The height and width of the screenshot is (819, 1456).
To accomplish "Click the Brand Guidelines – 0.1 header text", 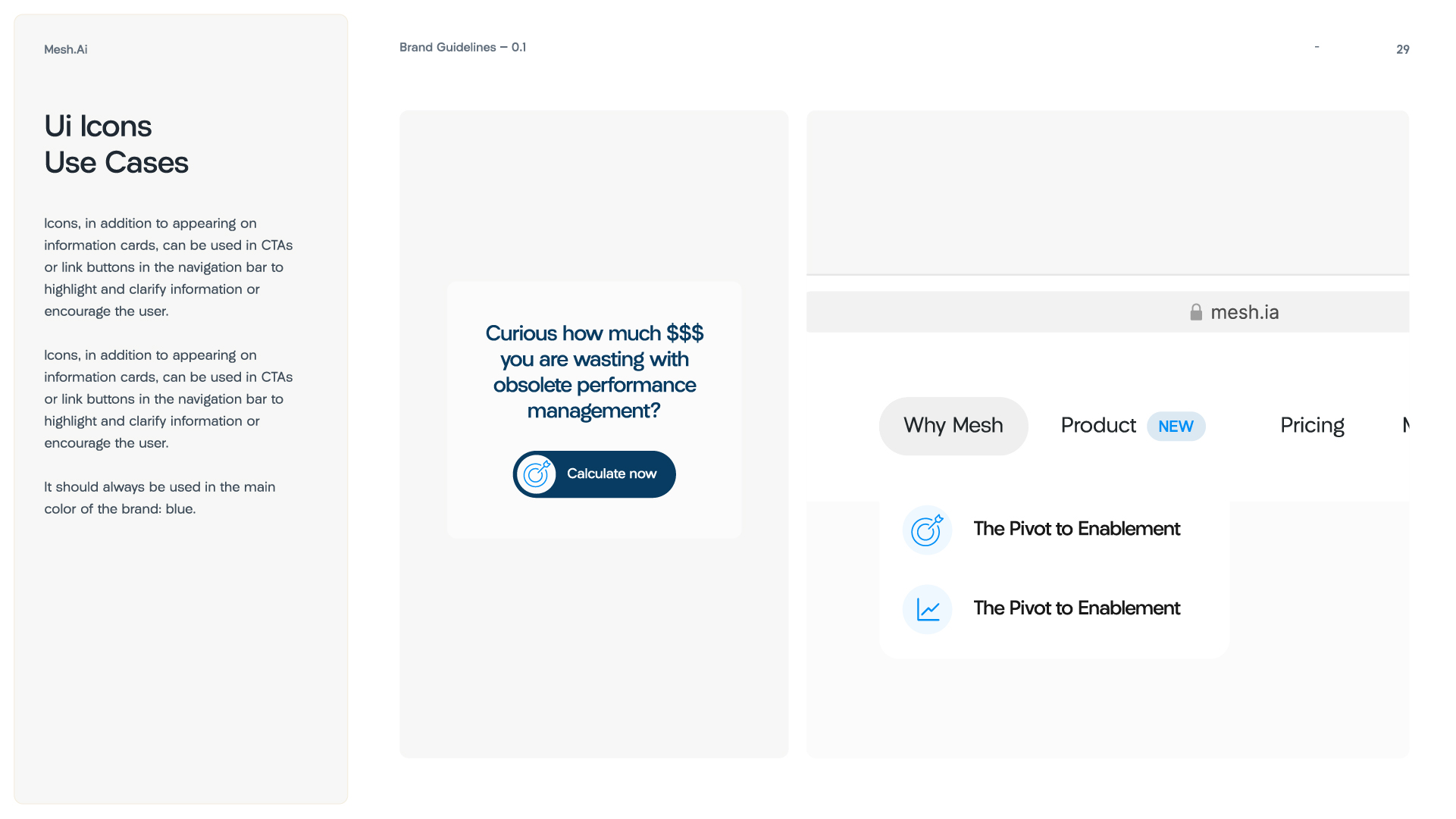I will 462,47.
